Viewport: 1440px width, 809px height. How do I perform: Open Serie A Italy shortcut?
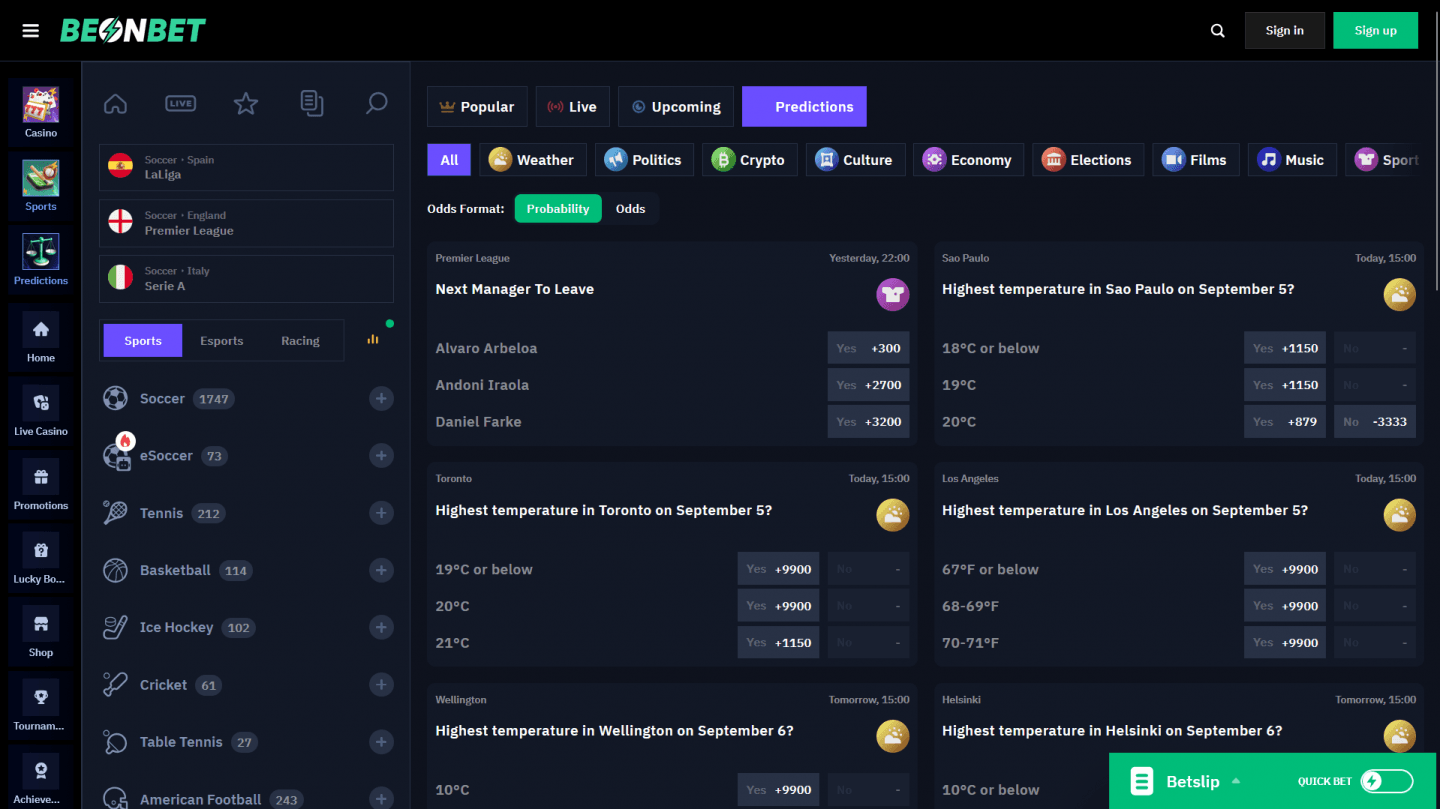click(x=246, y=278)
